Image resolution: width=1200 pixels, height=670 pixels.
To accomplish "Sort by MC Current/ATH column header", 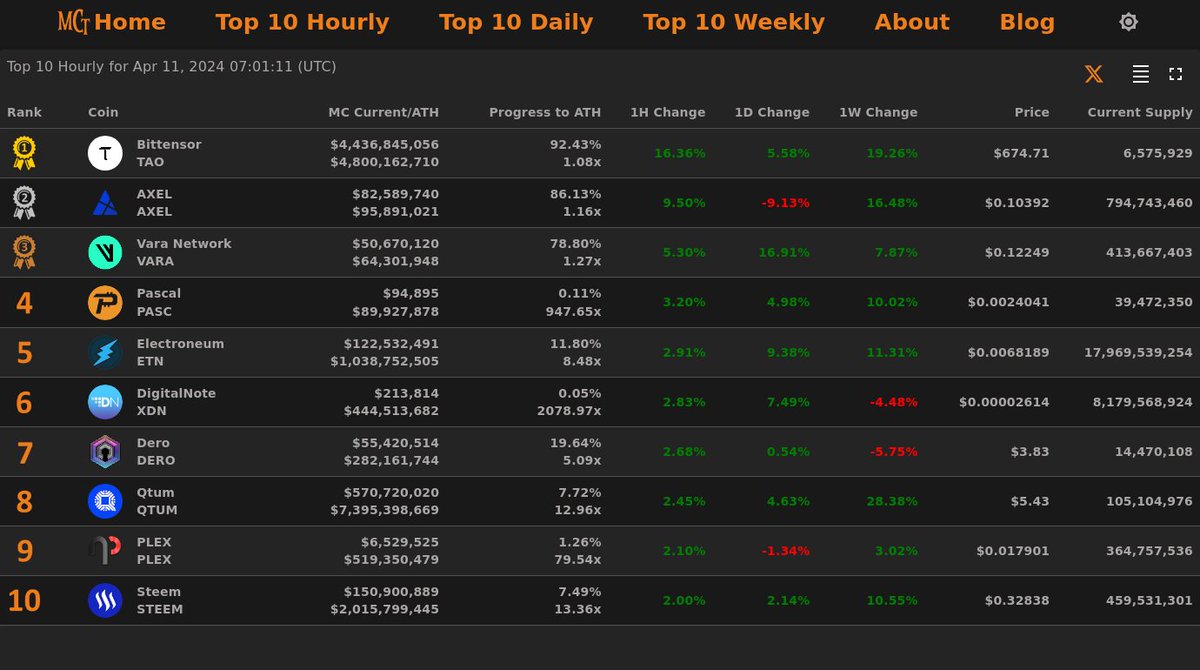I will coord(384,112).
